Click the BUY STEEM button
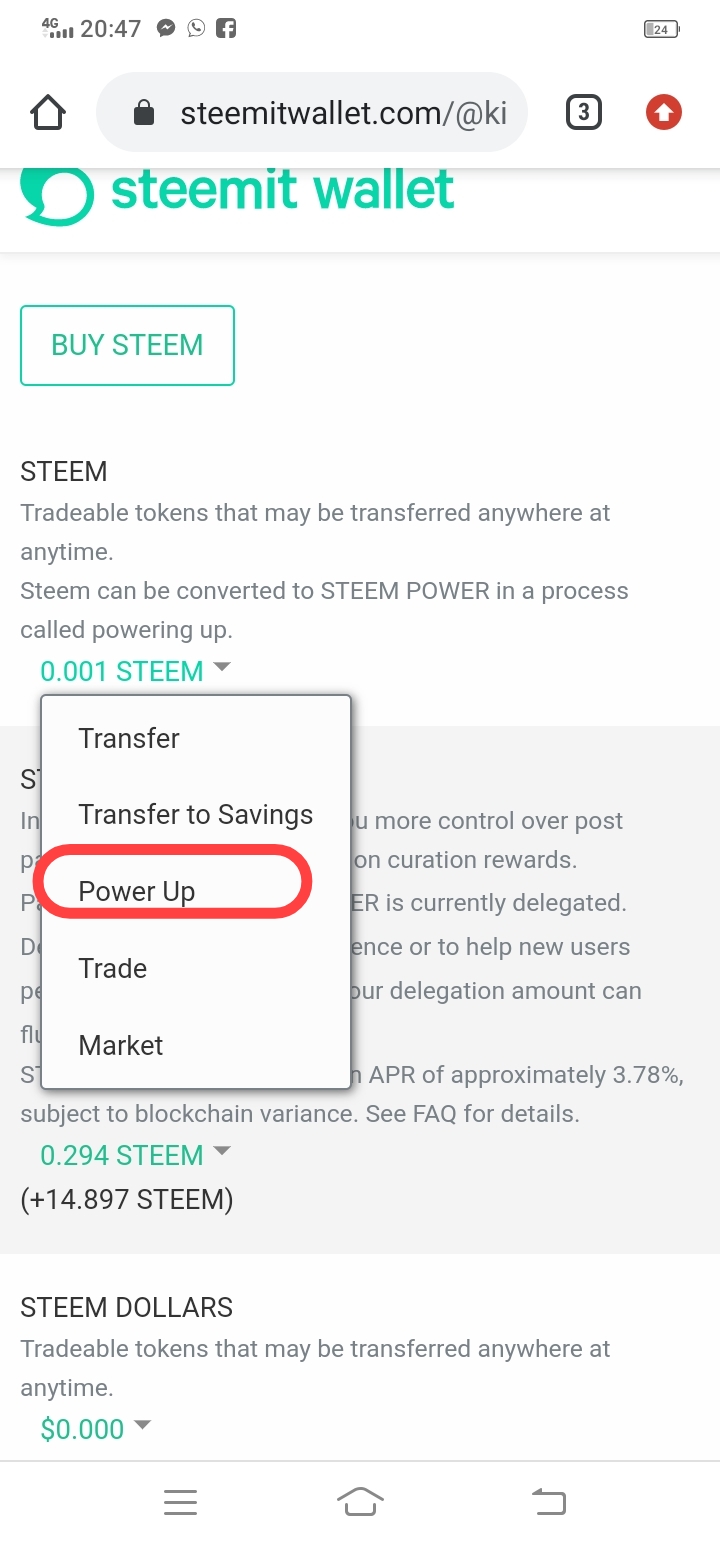Viewport: 720px width, 1544px height. [x=127, y=345]
